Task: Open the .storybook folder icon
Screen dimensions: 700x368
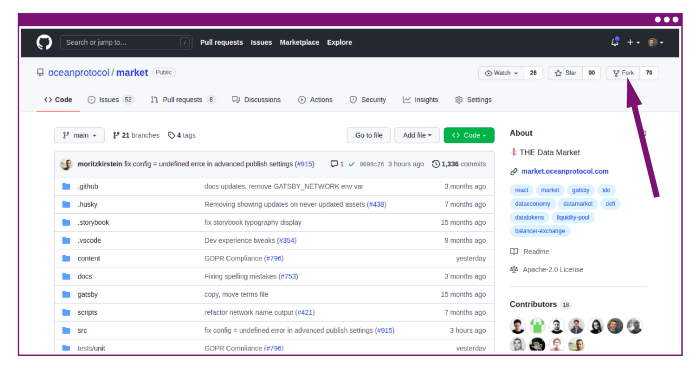Action: (x=66, y=222)
